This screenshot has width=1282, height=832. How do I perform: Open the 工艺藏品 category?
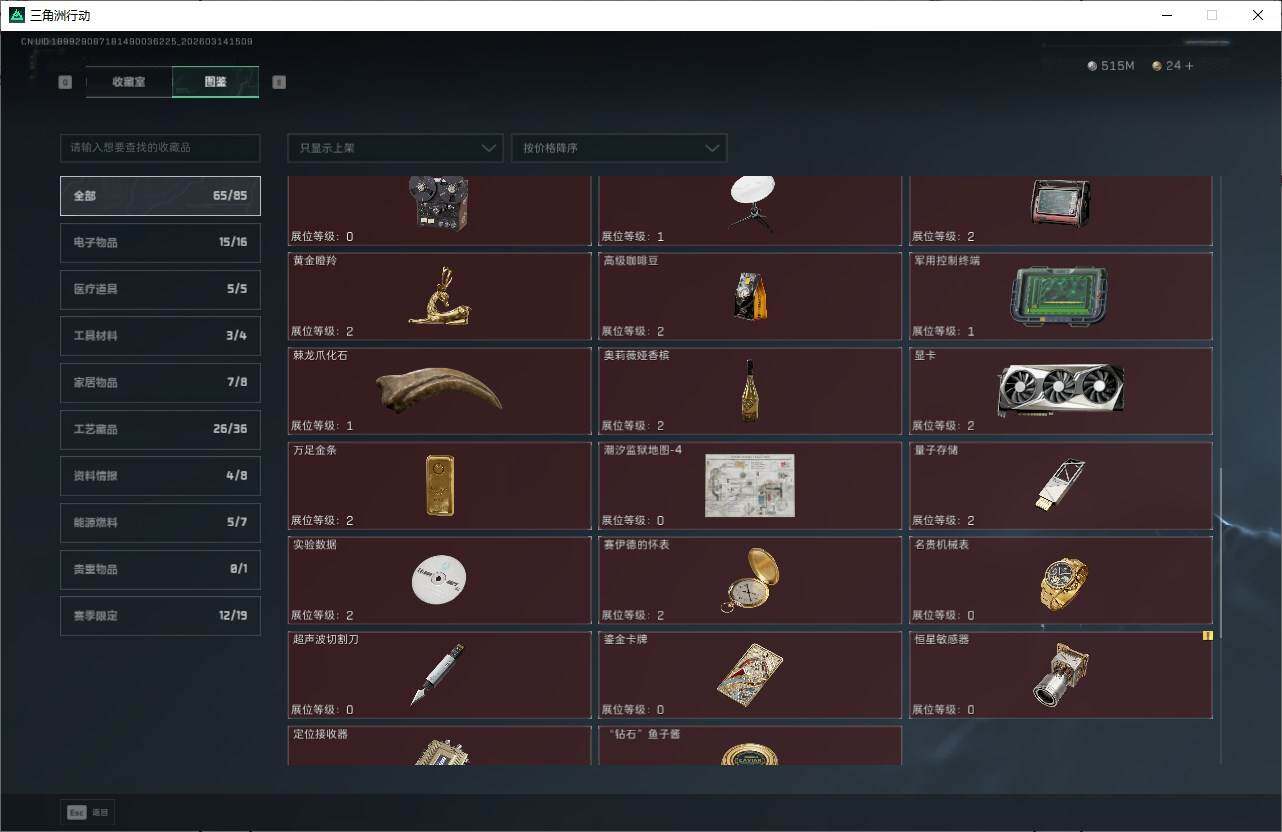(x=160, y=429)
